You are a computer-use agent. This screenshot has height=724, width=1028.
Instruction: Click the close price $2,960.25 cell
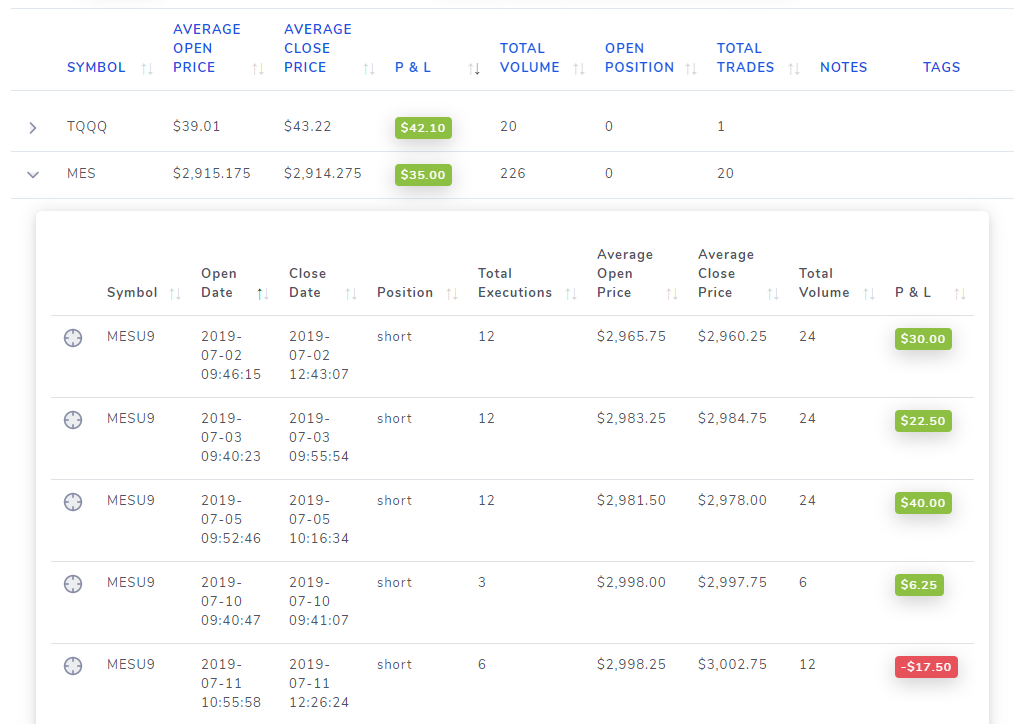(732, 337)
